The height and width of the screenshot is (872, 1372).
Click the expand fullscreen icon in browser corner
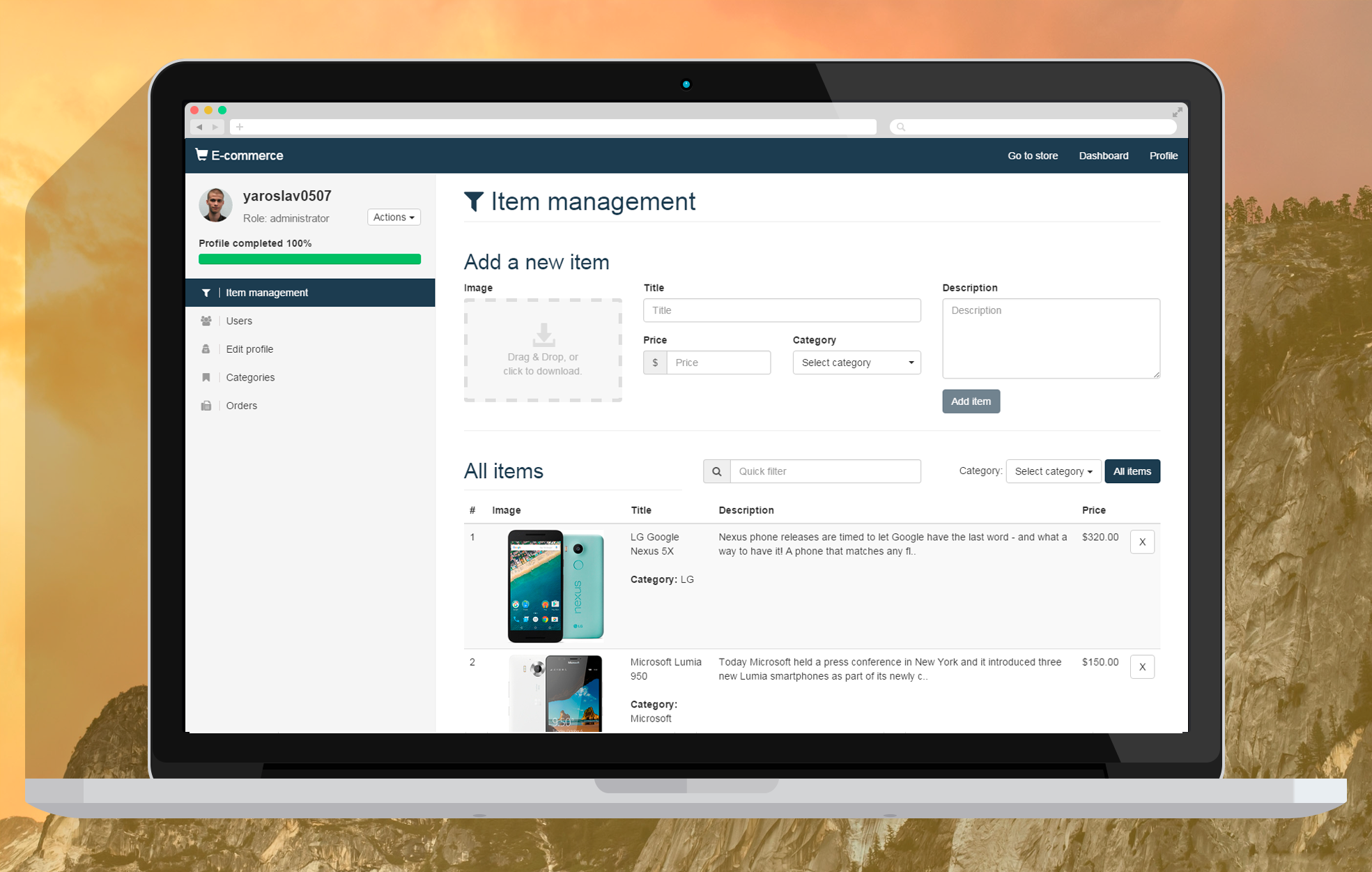tap(1177, 112)
